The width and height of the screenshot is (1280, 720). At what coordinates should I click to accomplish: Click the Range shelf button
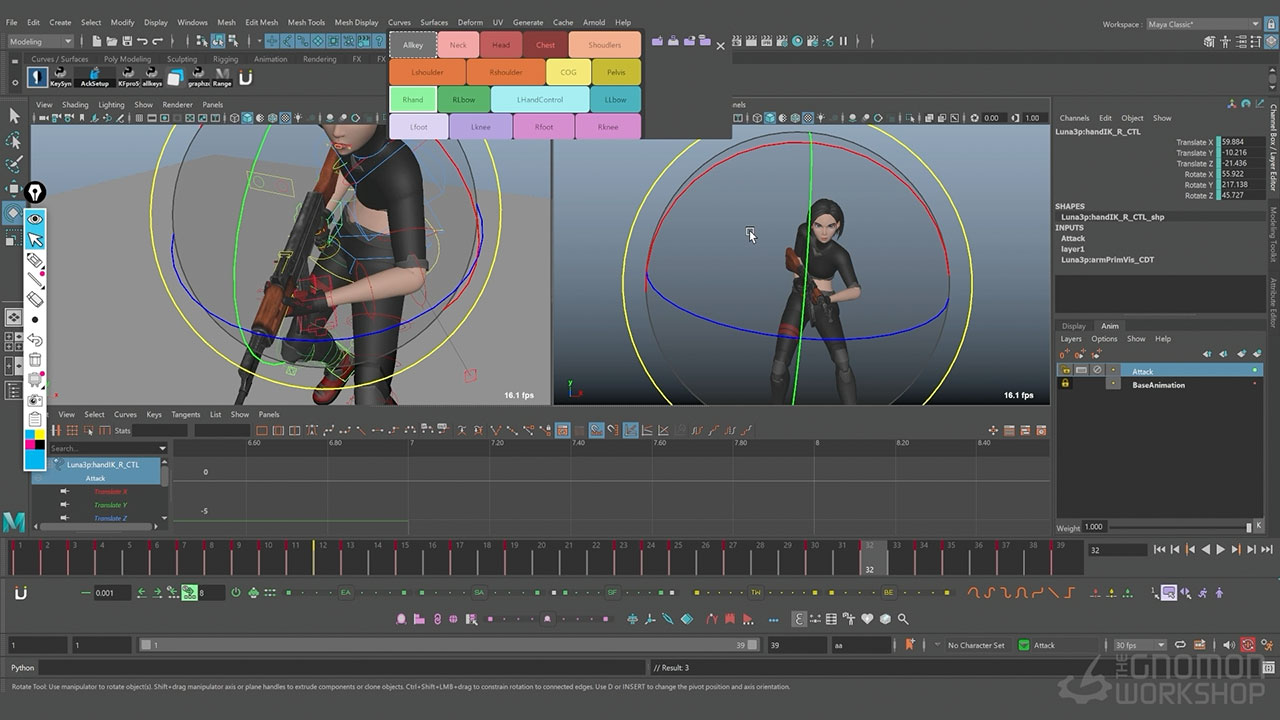pos(222,77)
